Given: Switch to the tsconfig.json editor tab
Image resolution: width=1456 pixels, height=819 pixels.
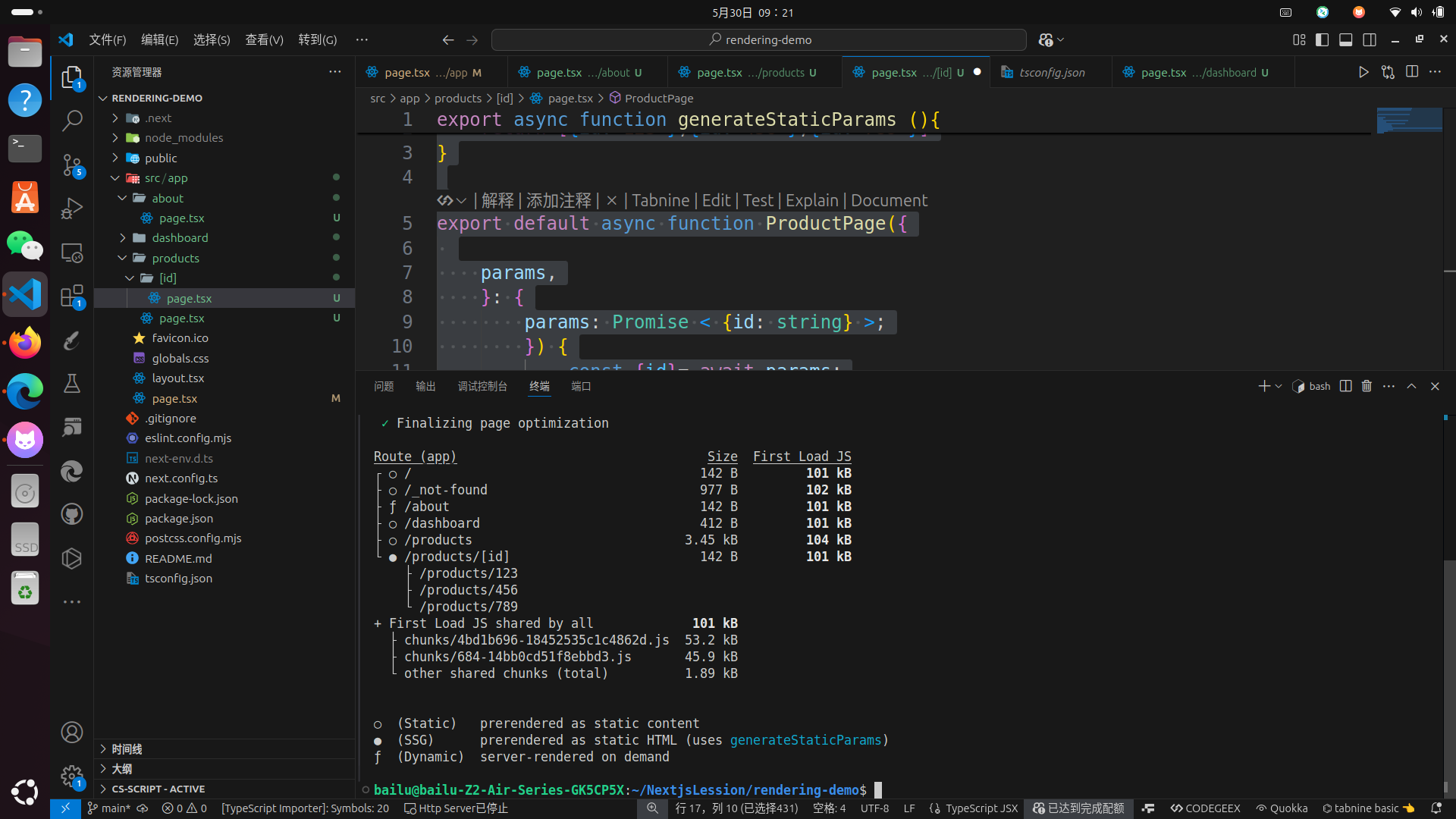Looking at the screenshot, I should tap(1052, 72).
